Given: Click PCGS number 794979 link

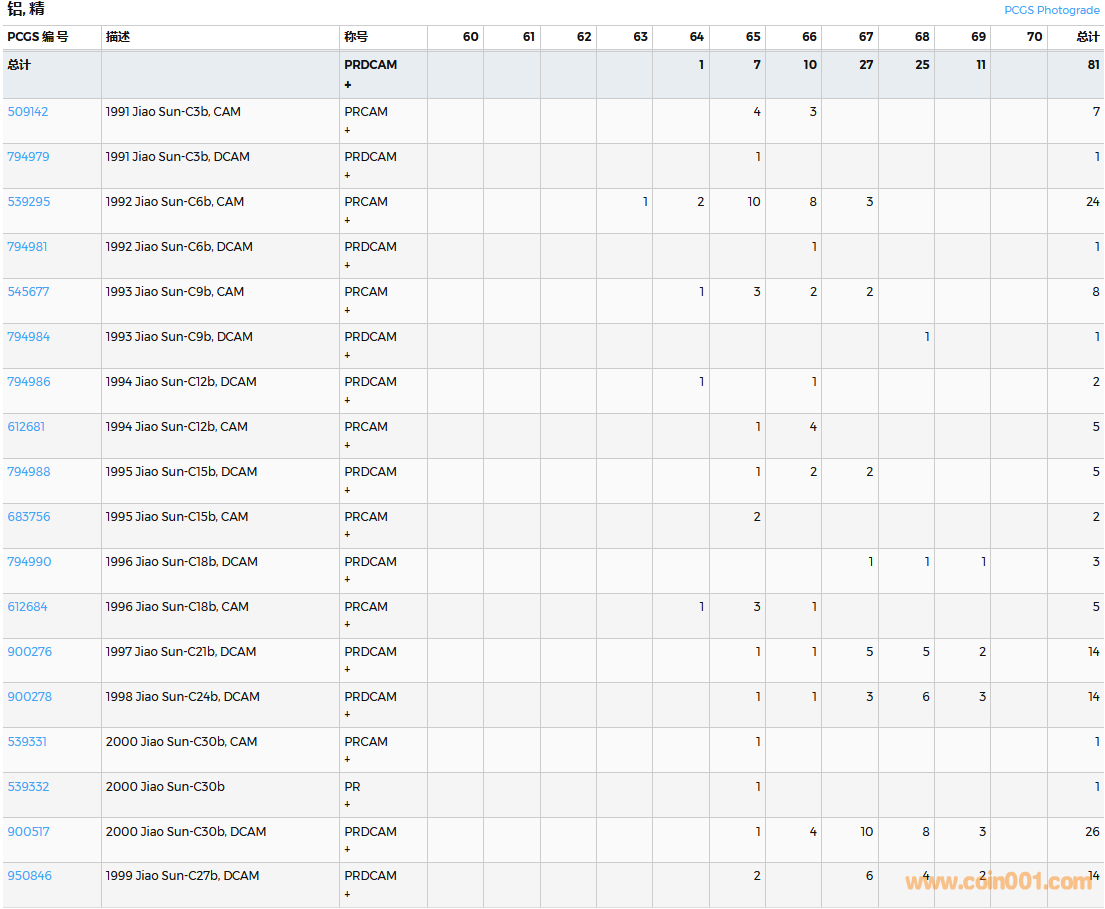Looking at the screenshot, I should click(x=28, y=157).
